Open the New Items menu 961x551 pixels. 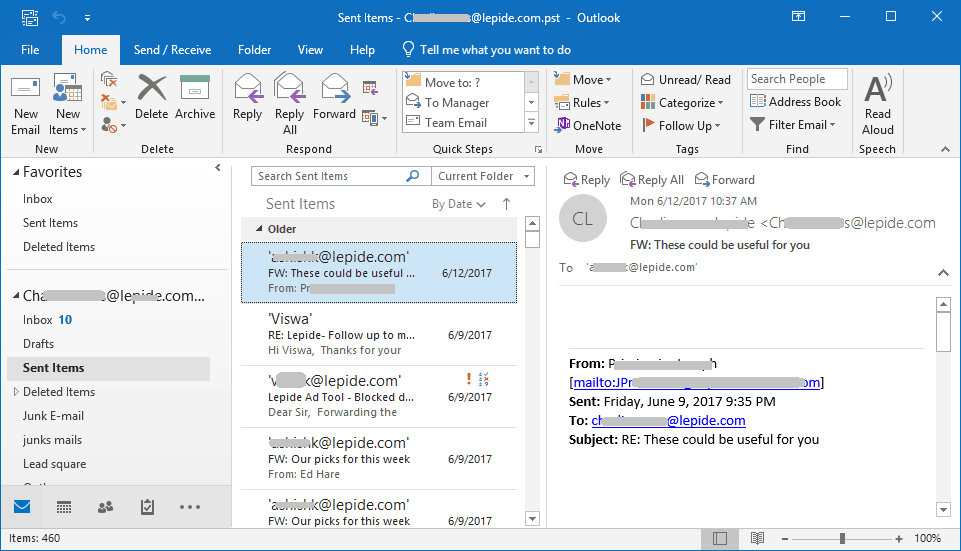click(x=67, y=105)
